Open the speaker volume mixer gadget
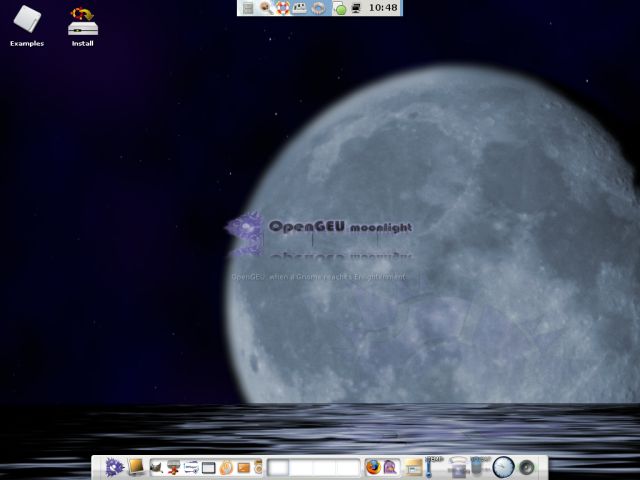 pyautogui.click(x=527, y=467)
